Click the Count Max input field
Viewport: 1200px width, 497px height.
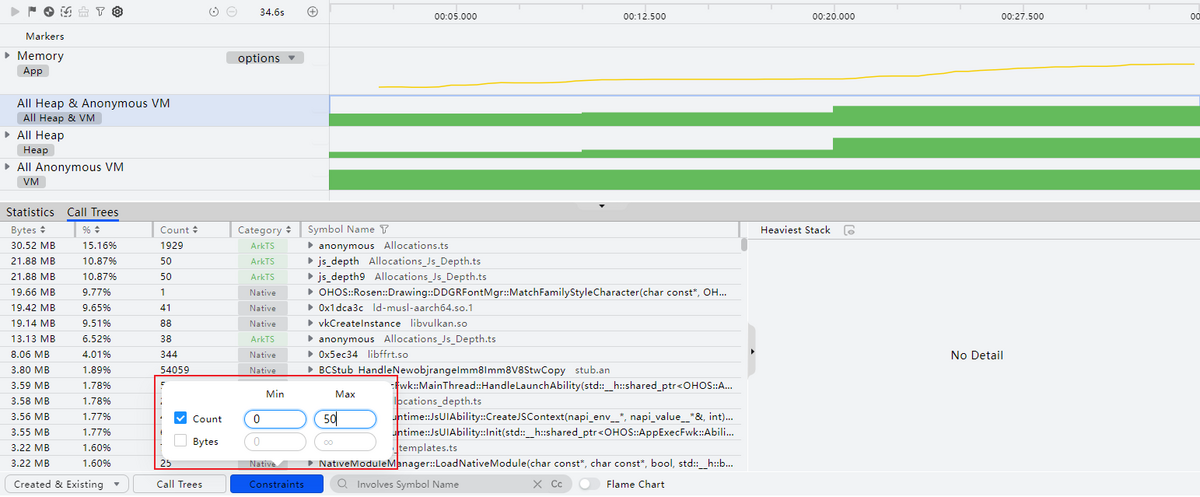pyautogui.click(x=344, y=419)
